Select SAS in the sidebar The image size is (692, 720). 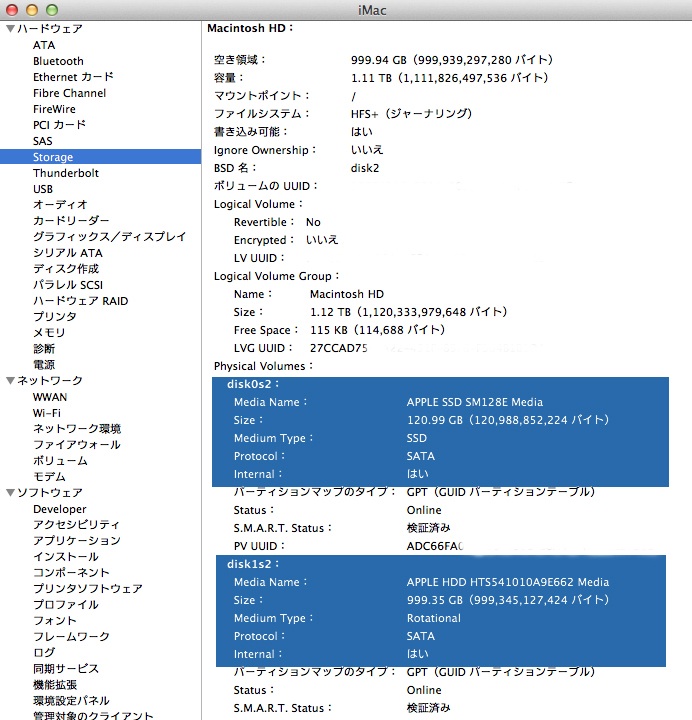[43, 141]
